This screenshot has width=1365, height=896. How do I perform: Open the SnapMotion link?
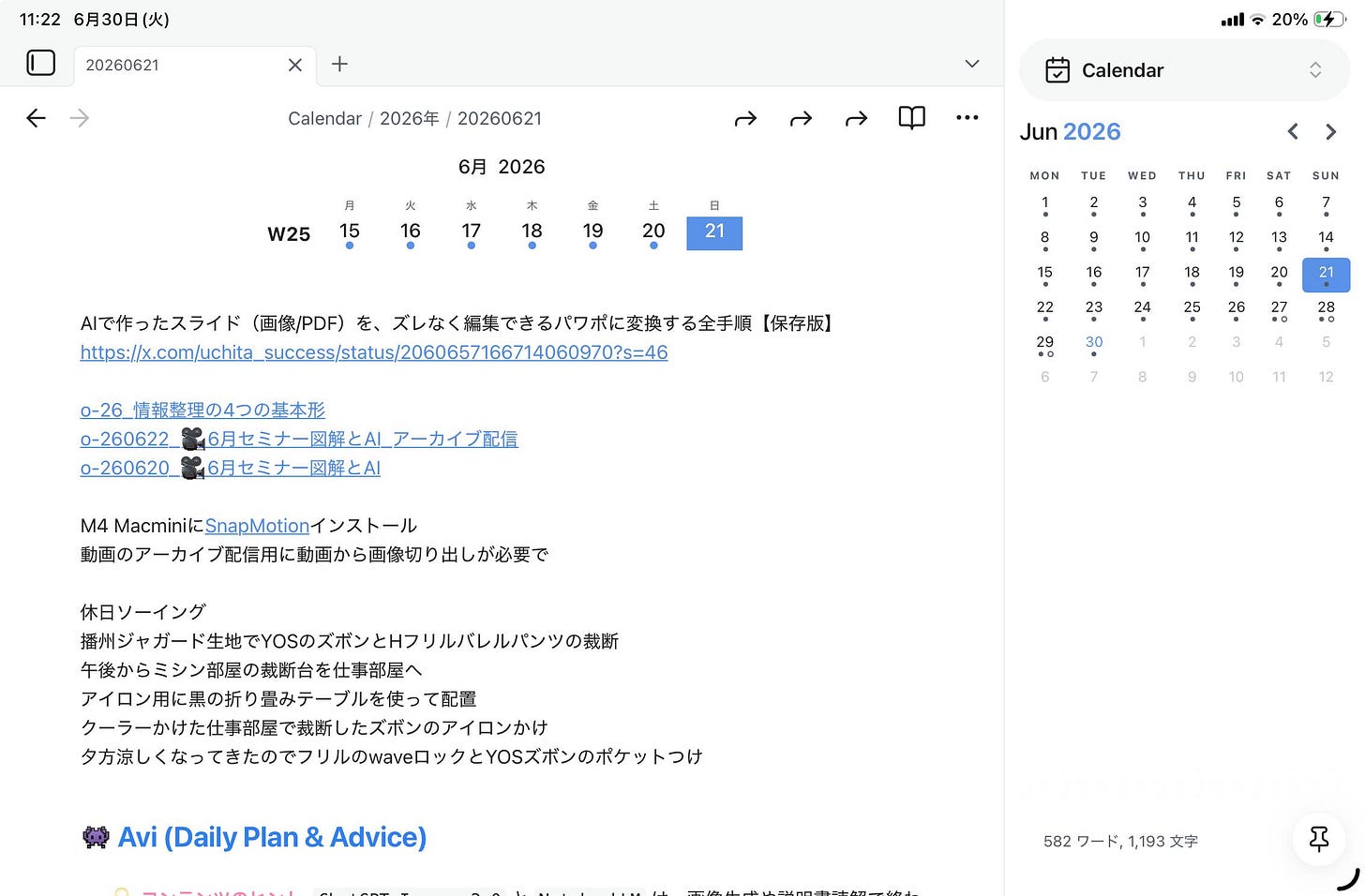point(257,526)
